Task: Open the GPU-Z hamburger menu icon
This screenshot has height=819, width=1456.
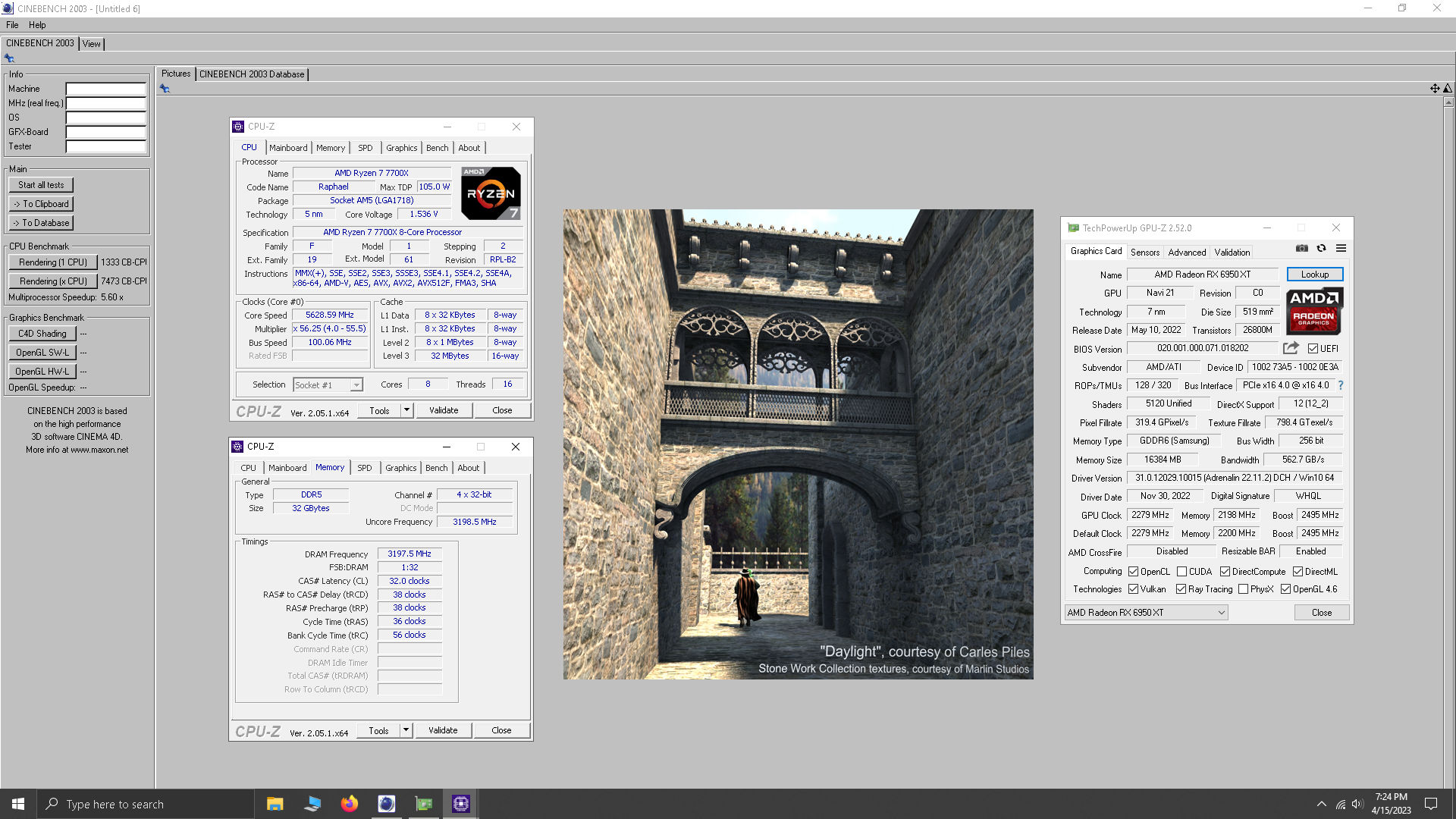Action: click(x=1341, y=249)
